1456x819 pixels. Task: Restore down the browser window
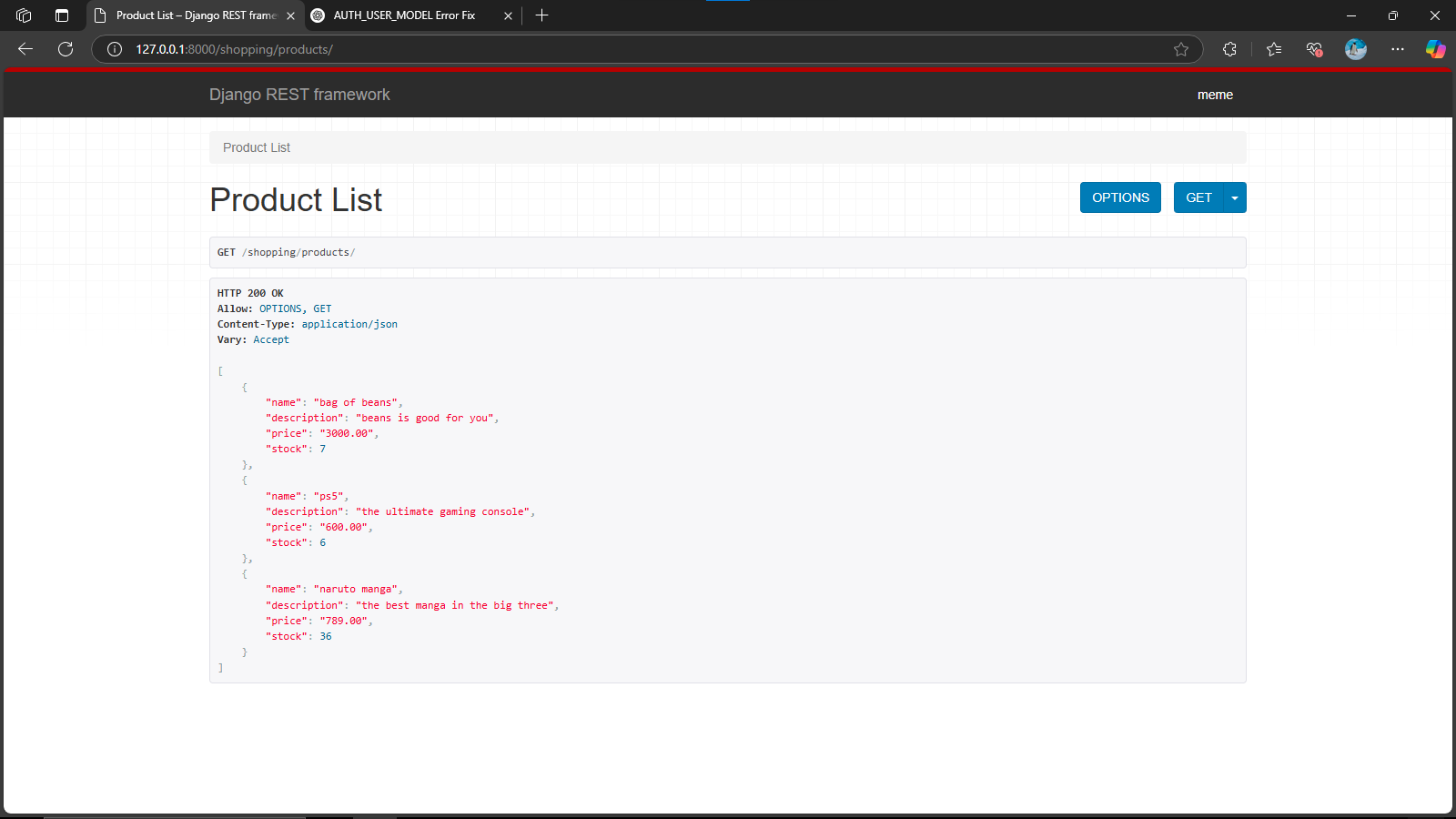click(x=1393, y=15)
